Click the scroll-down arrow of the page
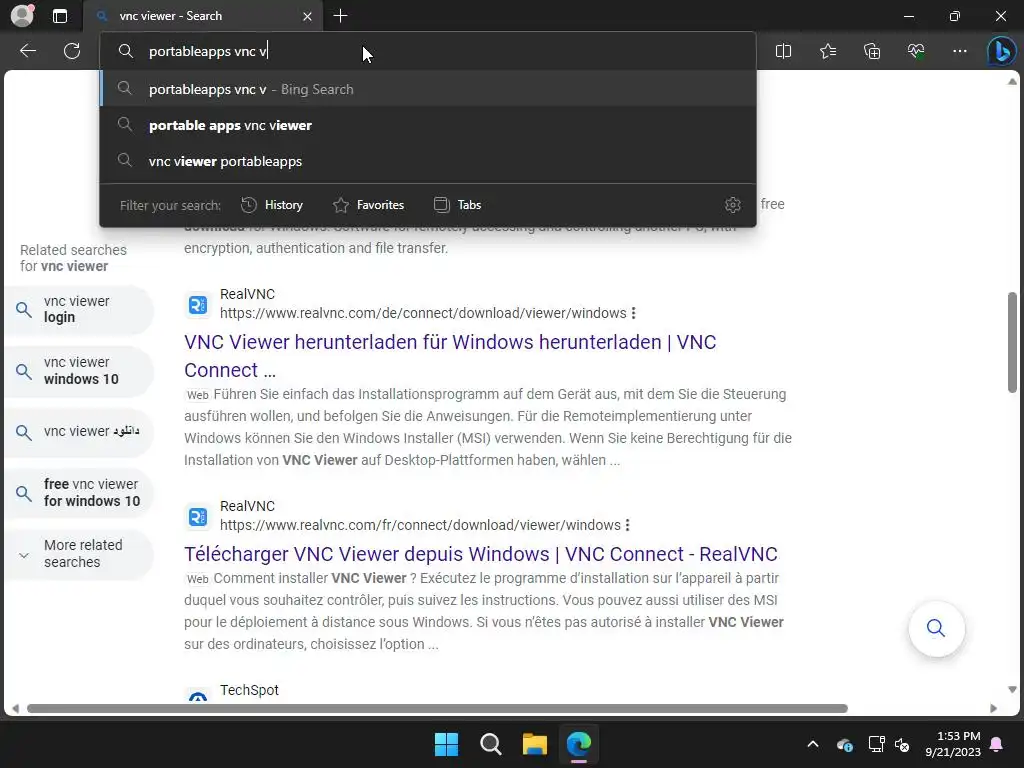The width and height of the screenshot is (1024, 768). coord(1012,690)
